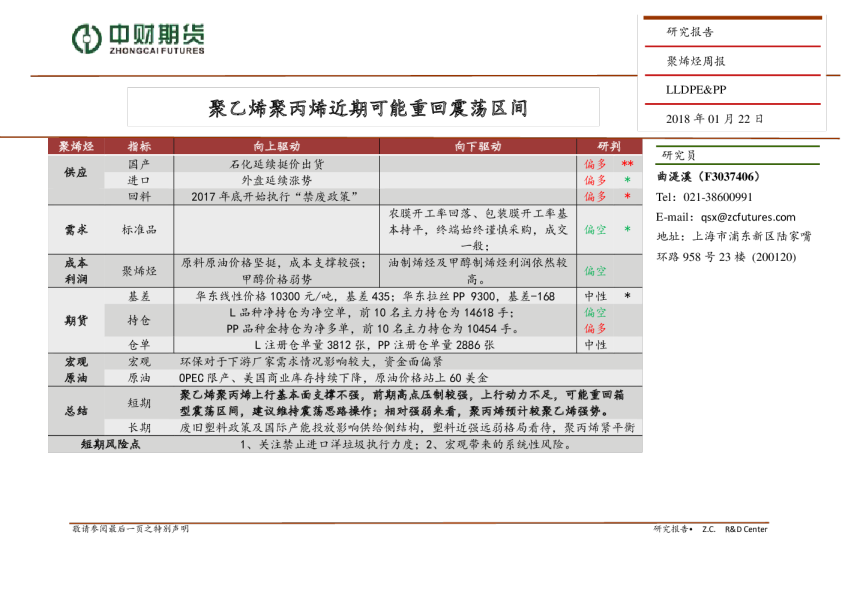842x595 pixels.
Task: Click the green star in 进口 row
Action: tap(627, 181)
